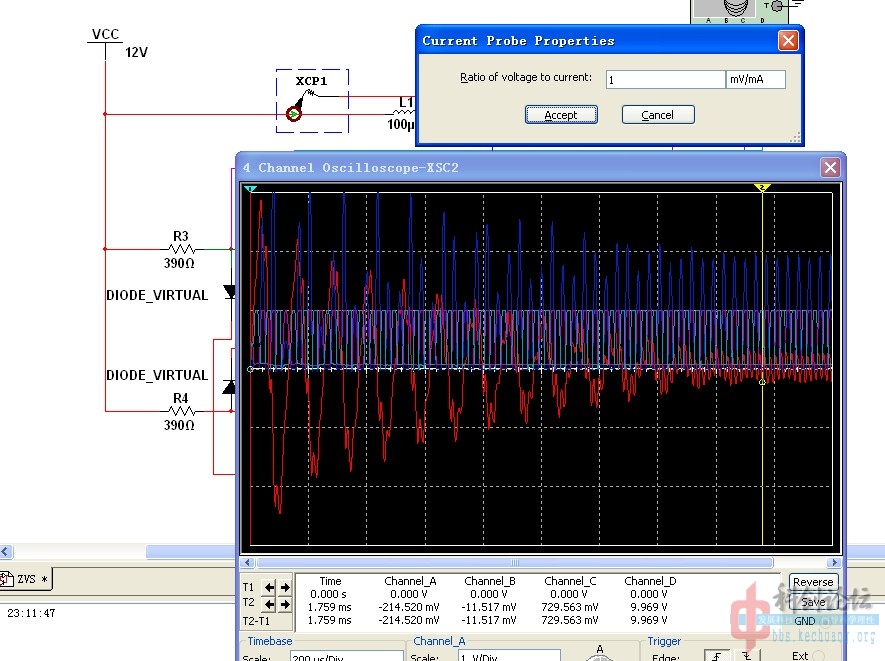Open the mV/mA unit selector
Viewport: 885px width, 661px height.
tap(756, 79)
